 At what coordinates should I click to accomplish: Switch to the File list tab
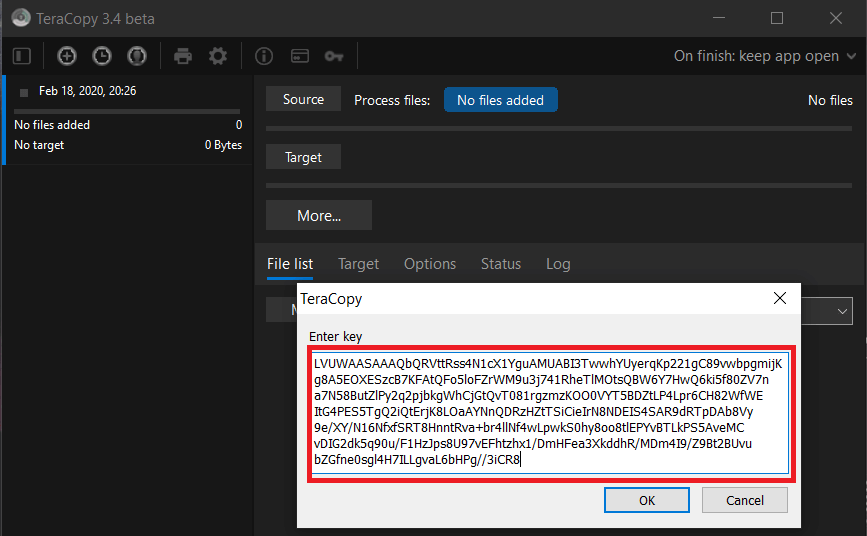pyautogui.click(x=290, y=264)
